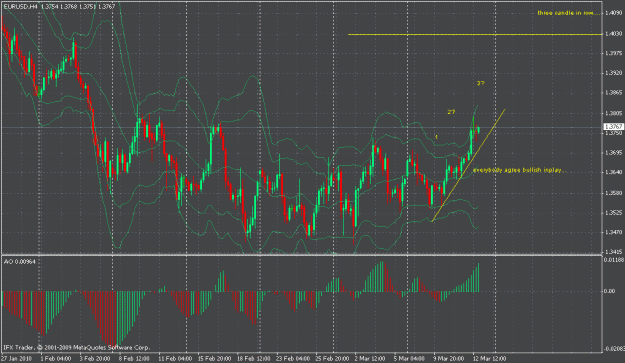Viewport: 625px width, 363px height.
Task: Click the 1.3525 price scale label
Action: (613, 213)
